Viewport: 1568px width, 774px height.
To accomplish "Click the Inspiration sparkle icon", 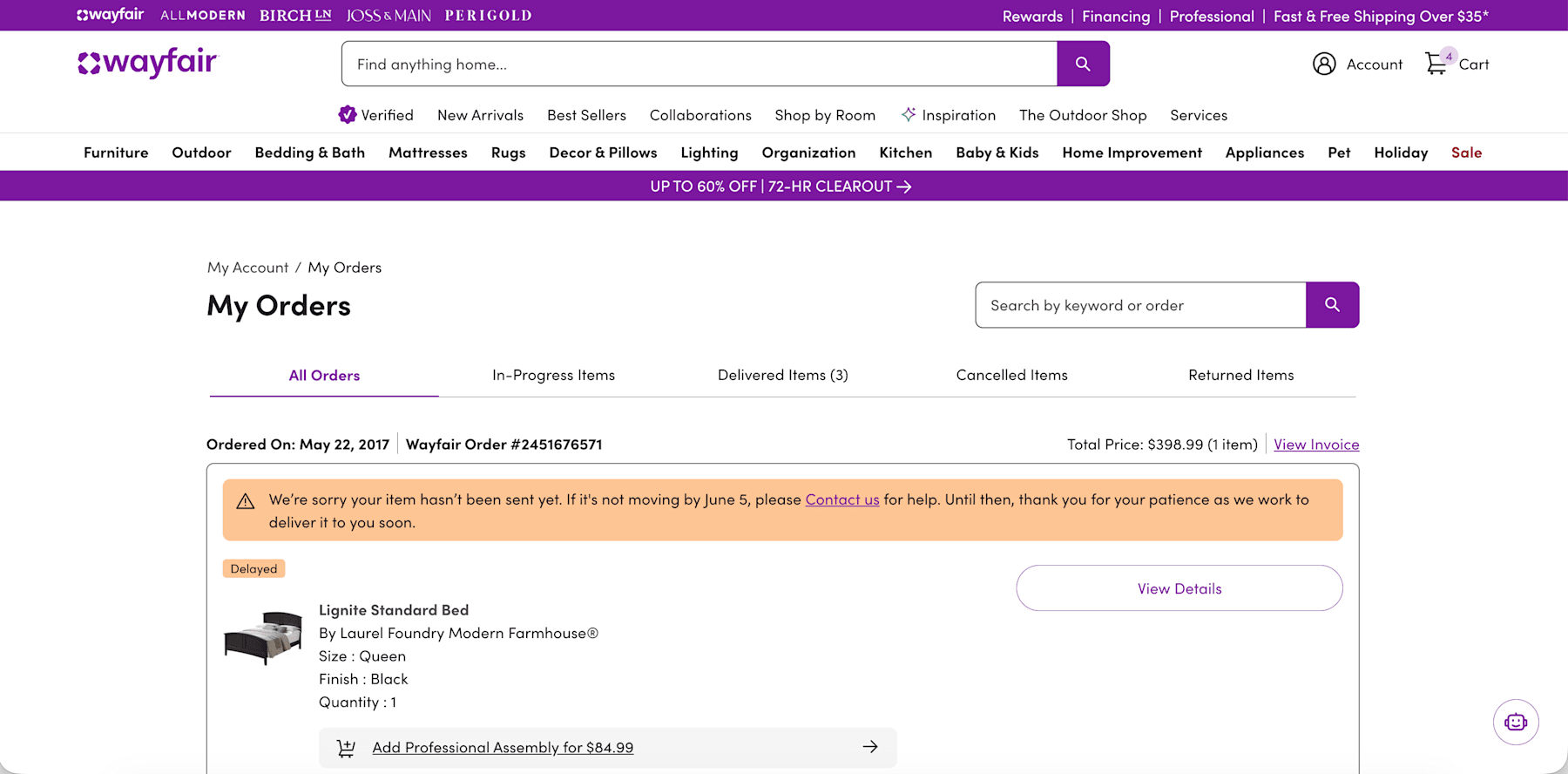I will tap(909, 114).
